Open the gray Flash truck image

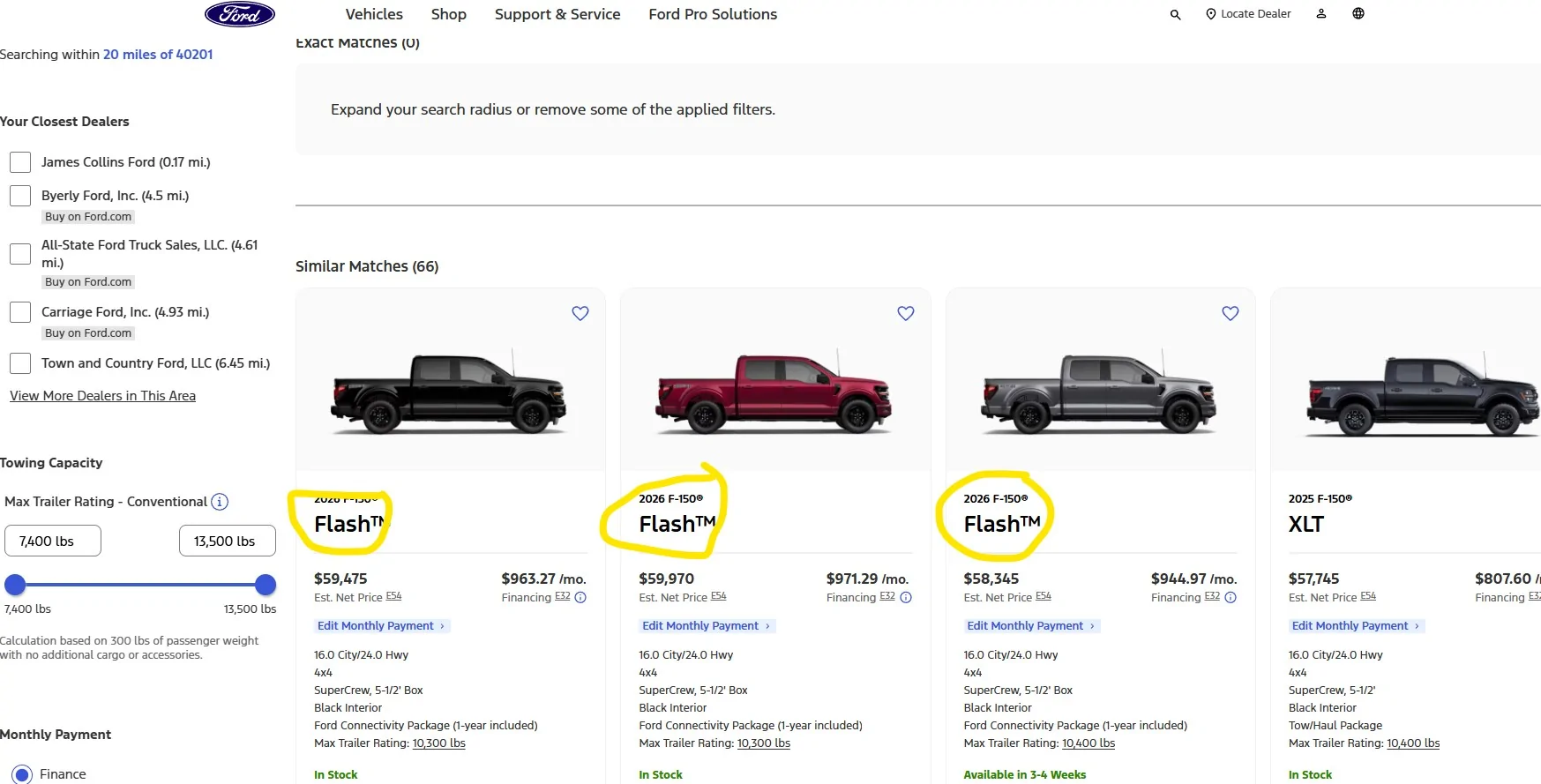pos(1099,392)
